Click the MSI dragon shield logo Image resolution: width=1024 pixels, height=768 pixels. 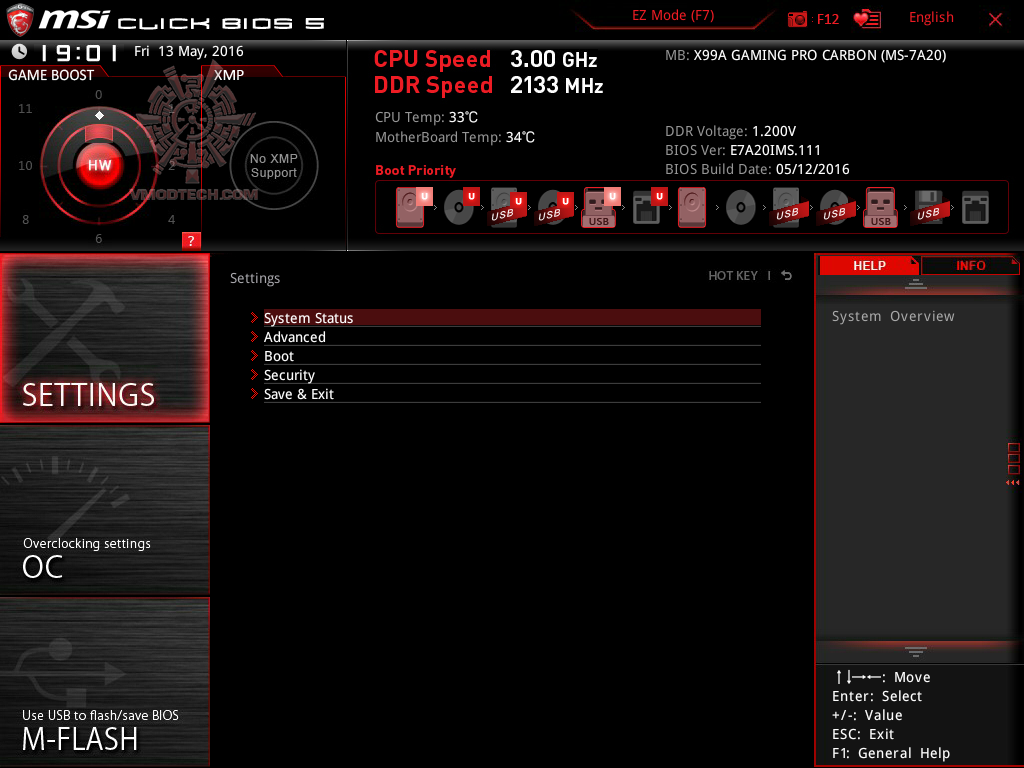pos(20,20)
